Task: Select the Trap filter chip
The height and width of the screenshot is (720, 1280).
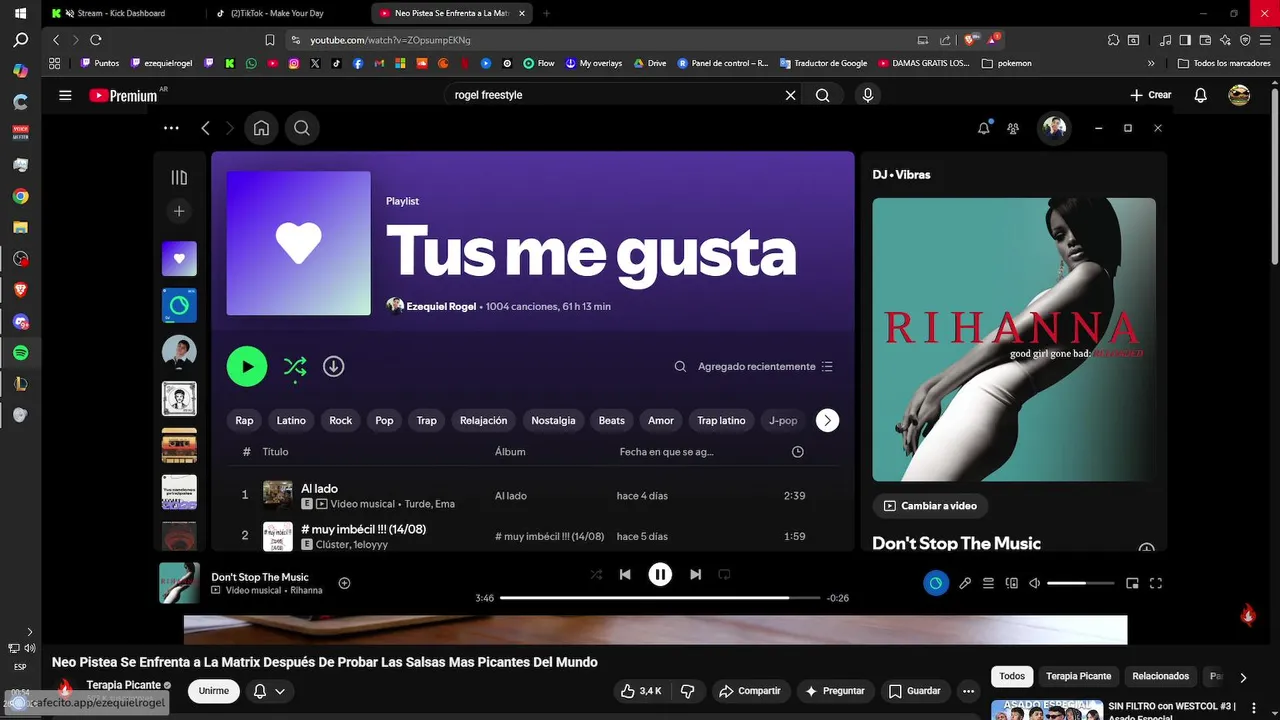Action: point(427,420)
